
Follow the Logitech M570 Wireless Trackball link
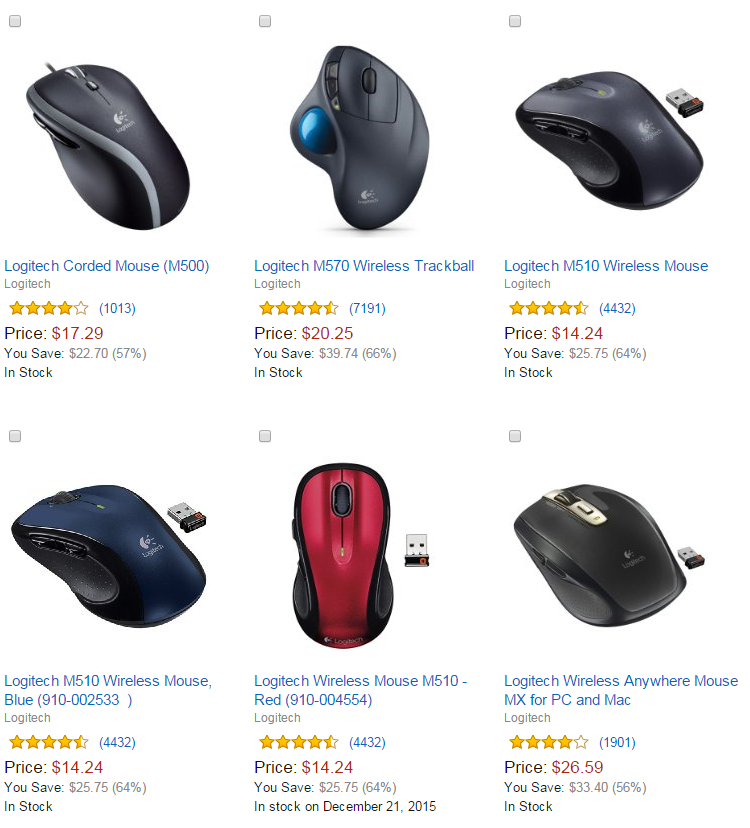click(364, 266)
